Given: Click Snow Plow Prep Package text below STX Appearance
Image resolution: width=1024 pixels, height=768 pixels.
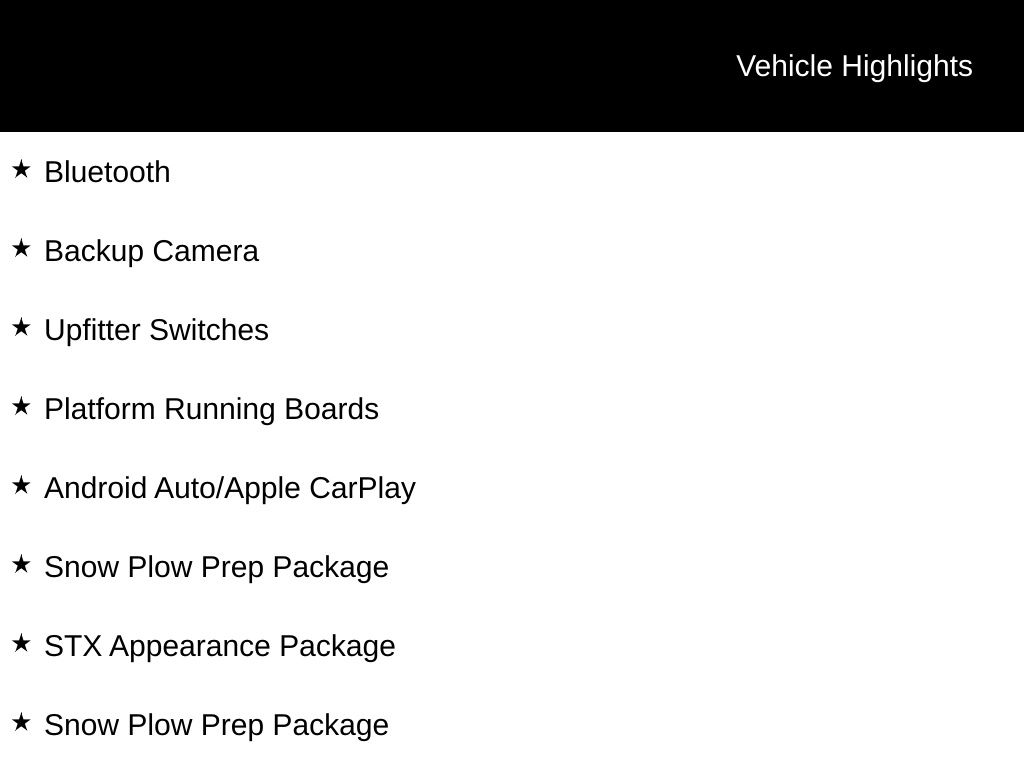Looking at the screenshot, I should pyautogui.click(x=216, y=725).
